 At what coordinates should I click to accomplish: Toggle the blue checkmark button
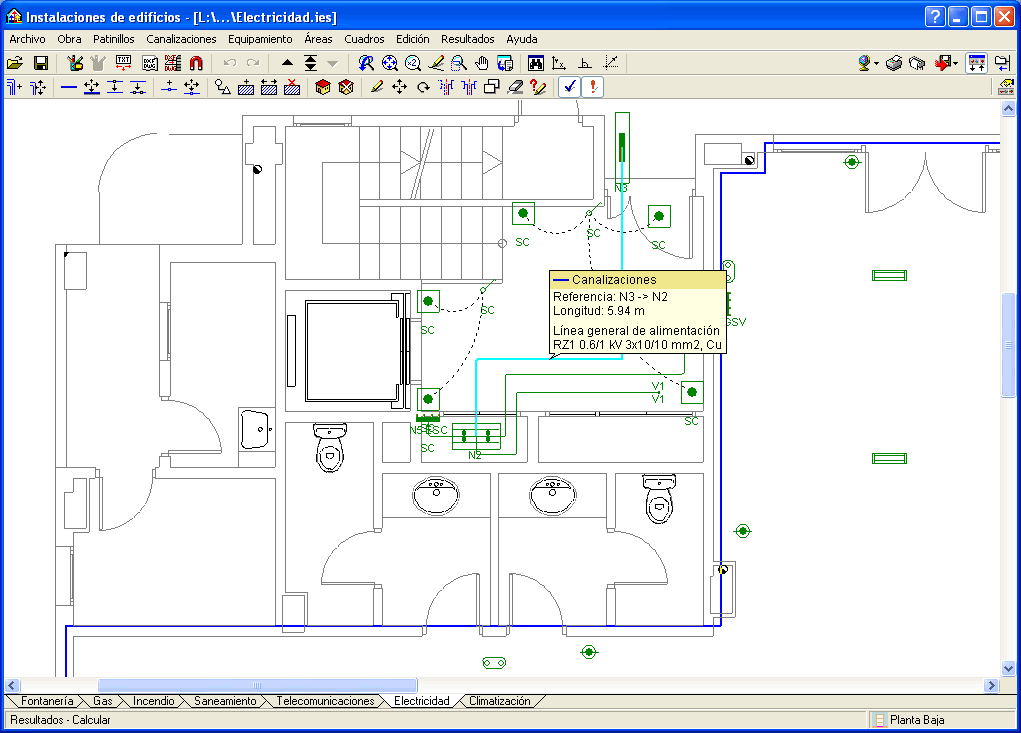pos(569,87)
